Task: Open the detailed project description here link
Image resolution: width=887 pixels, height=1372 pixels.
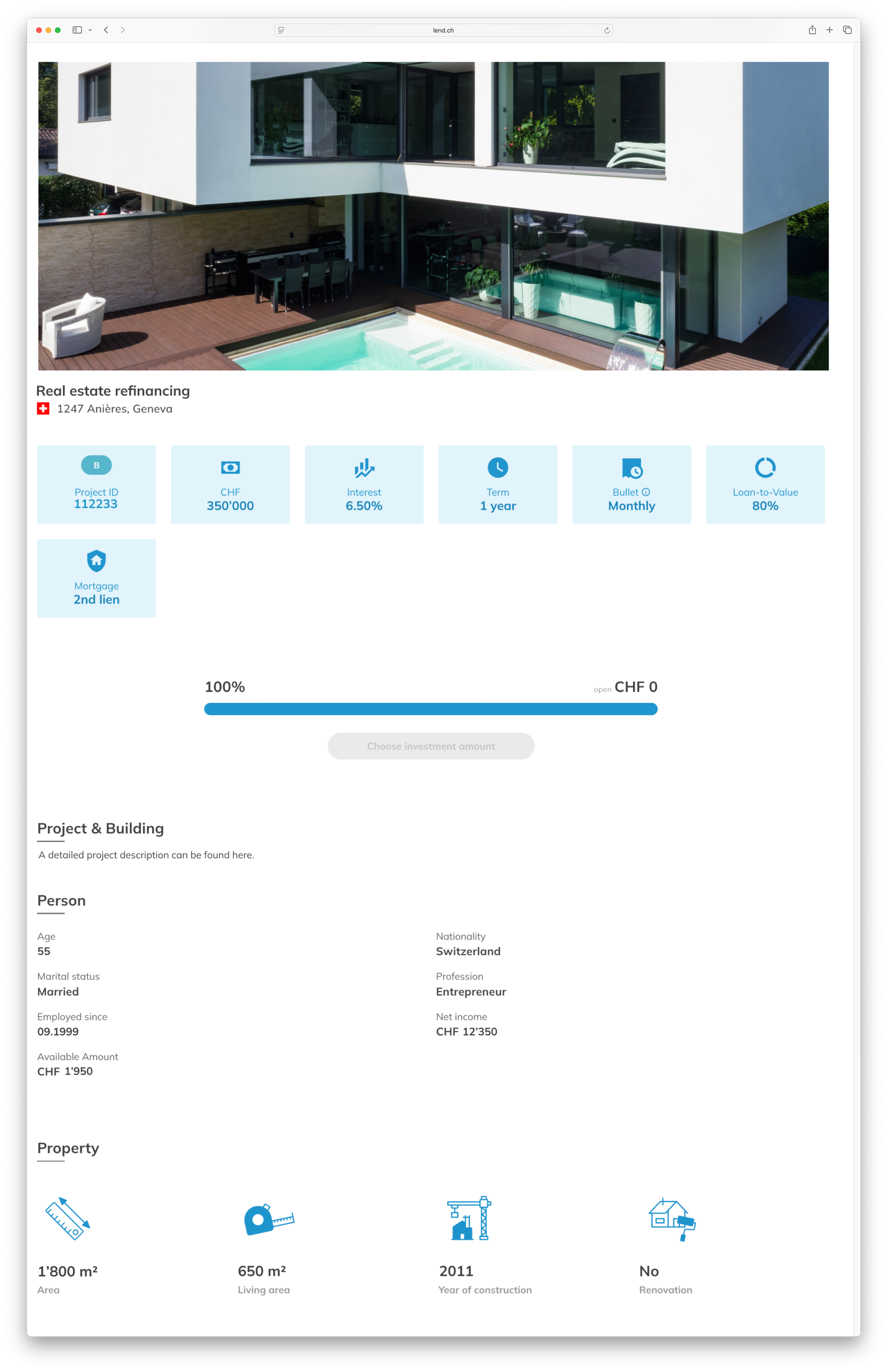Action: point(243,855)
